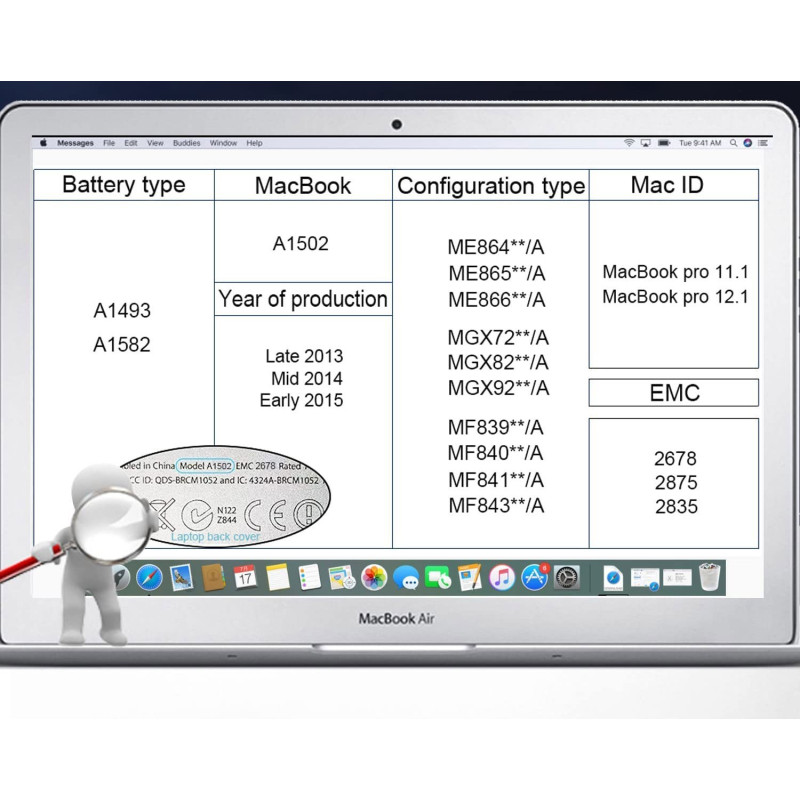
Task: Click configuration MGX92**/A
Action: point(498,388)
